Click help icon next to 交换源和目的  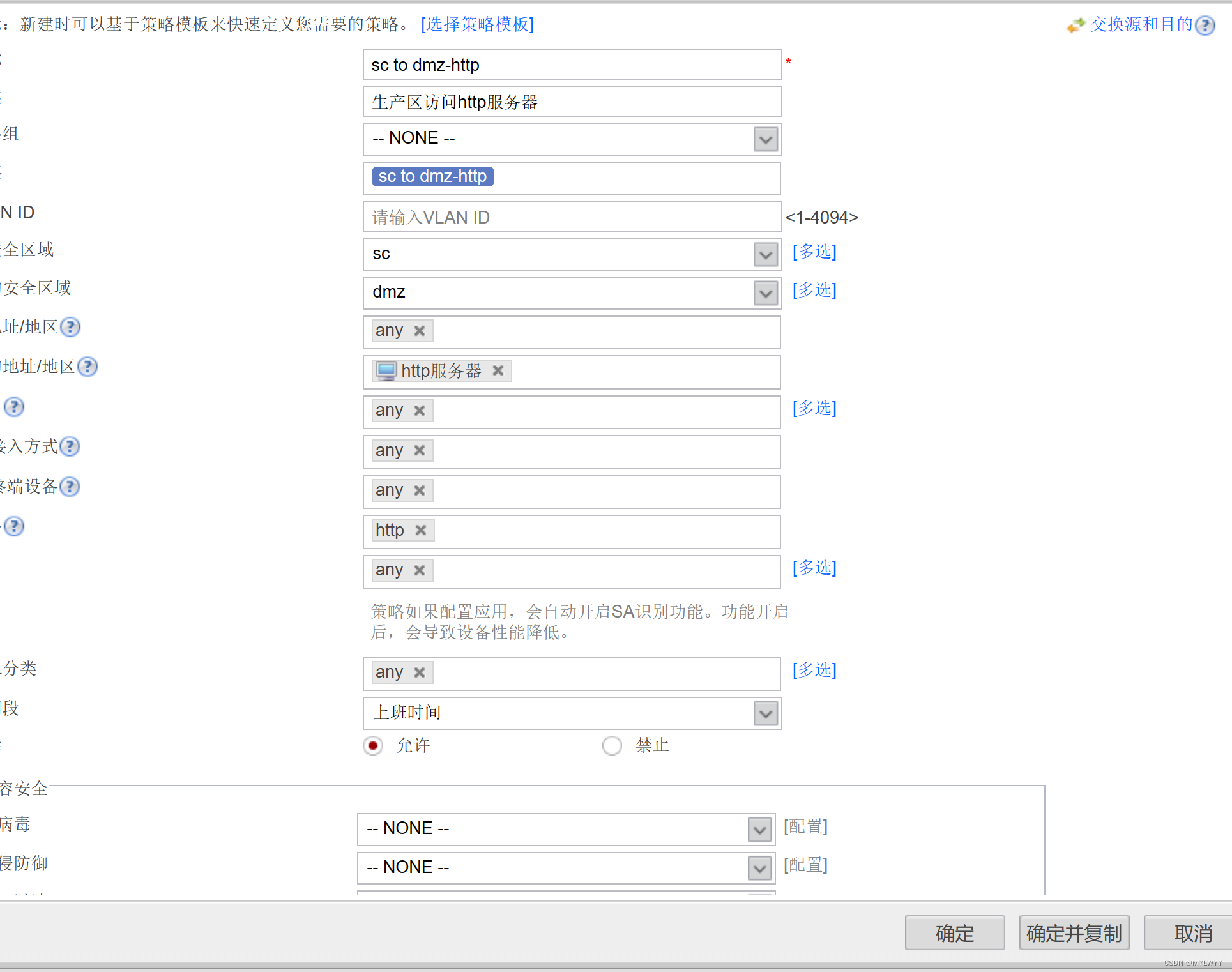pos(1205,26)
